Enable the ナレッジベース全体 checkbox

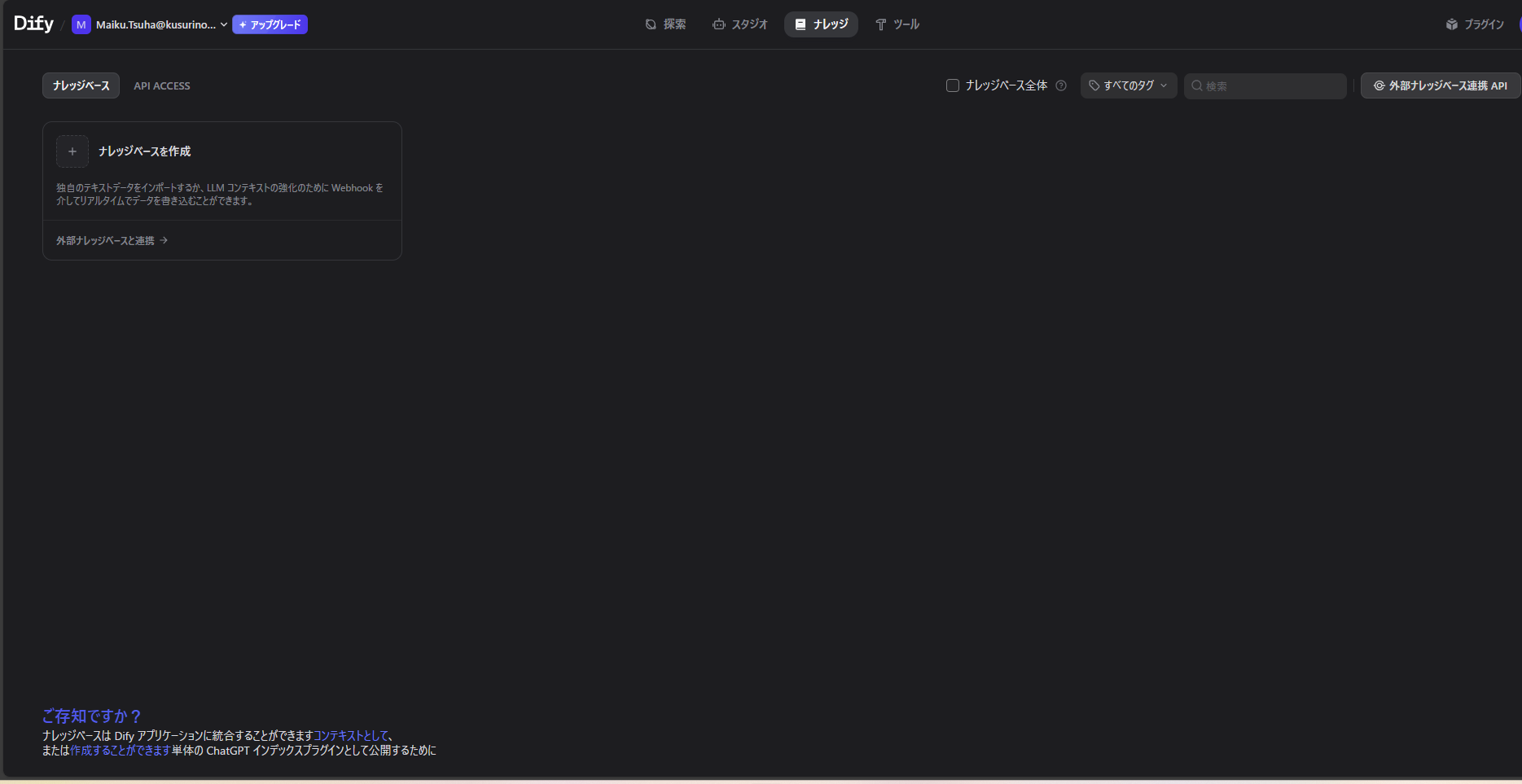click(951, 85)
